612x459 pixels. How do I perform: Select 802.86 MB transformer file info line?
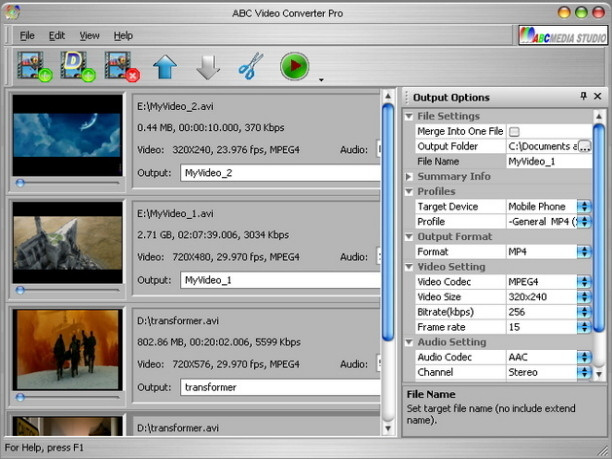tap(219, 342)
